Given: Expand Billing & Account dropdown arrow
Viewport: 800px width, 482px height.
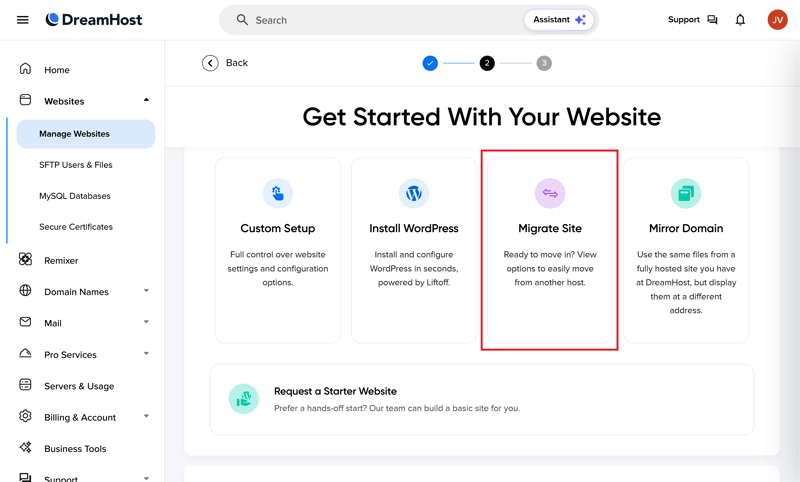Looking at the screenshot, I should click(x=146, y=416).
